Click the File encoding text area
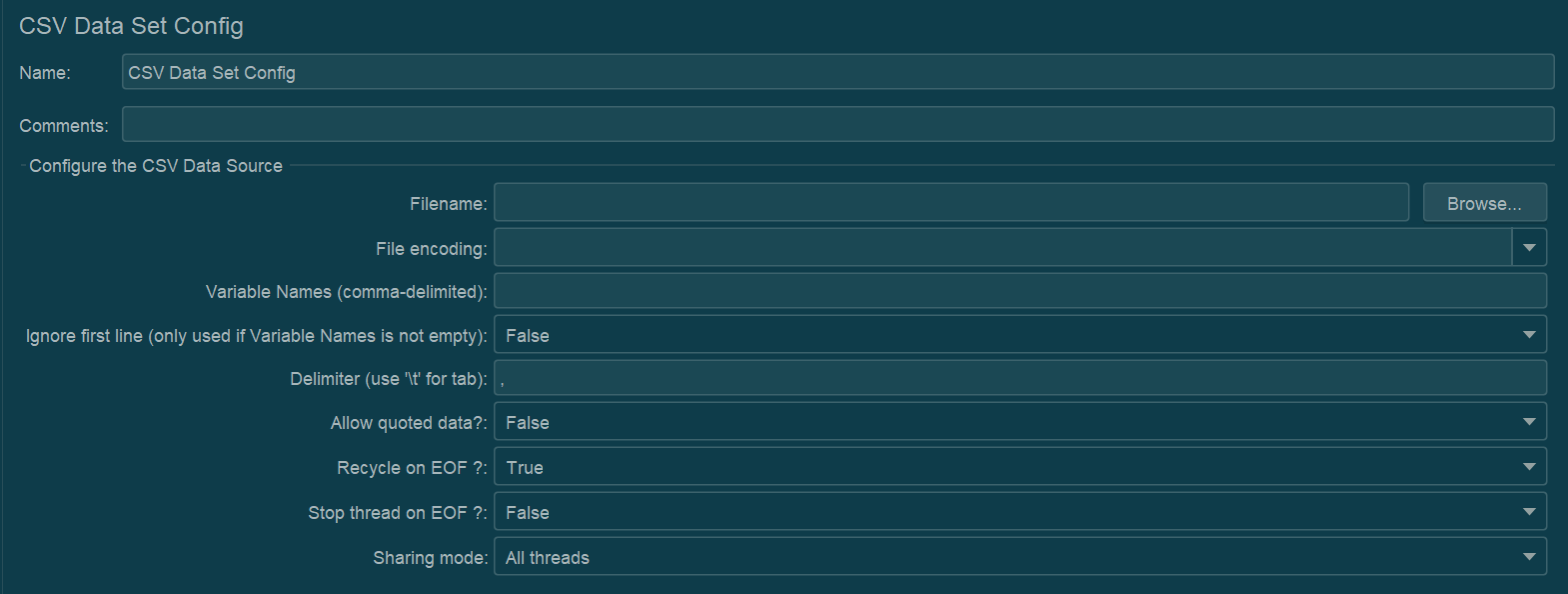The image size is (1568, 594). pyautogui.click(x=1002, y=247)
